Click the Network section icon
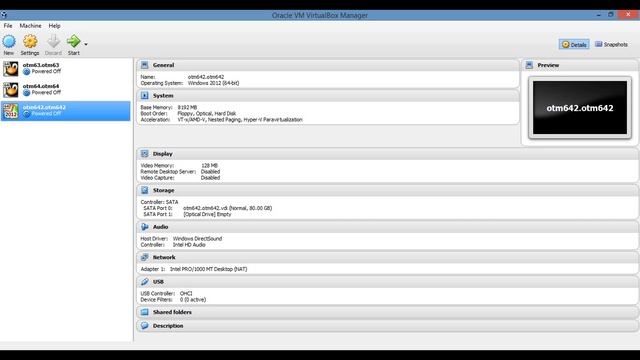The height and width of the screenshot is (360, 640). click(x=144, y=257)
